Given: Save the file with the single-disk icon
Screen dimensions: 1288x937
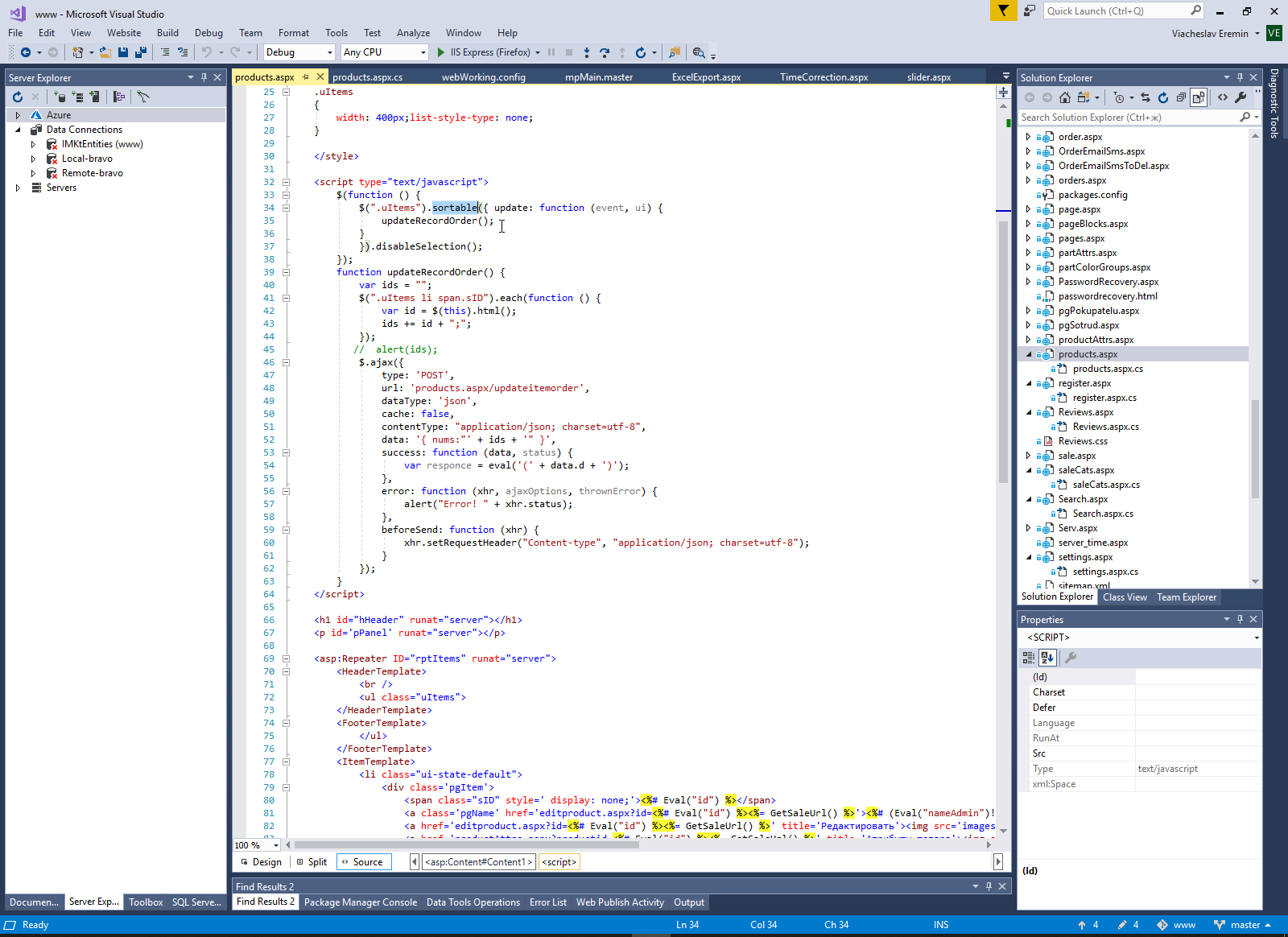Looking at the screenshot, I should [x=123, y=52].
